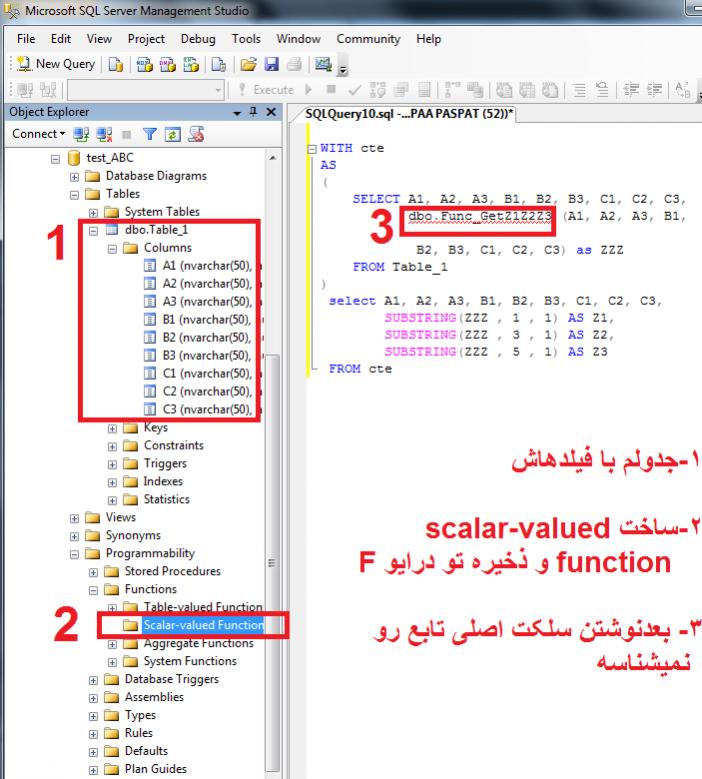
Task: Open the Help menu
Action: click(x=428, y=39)
